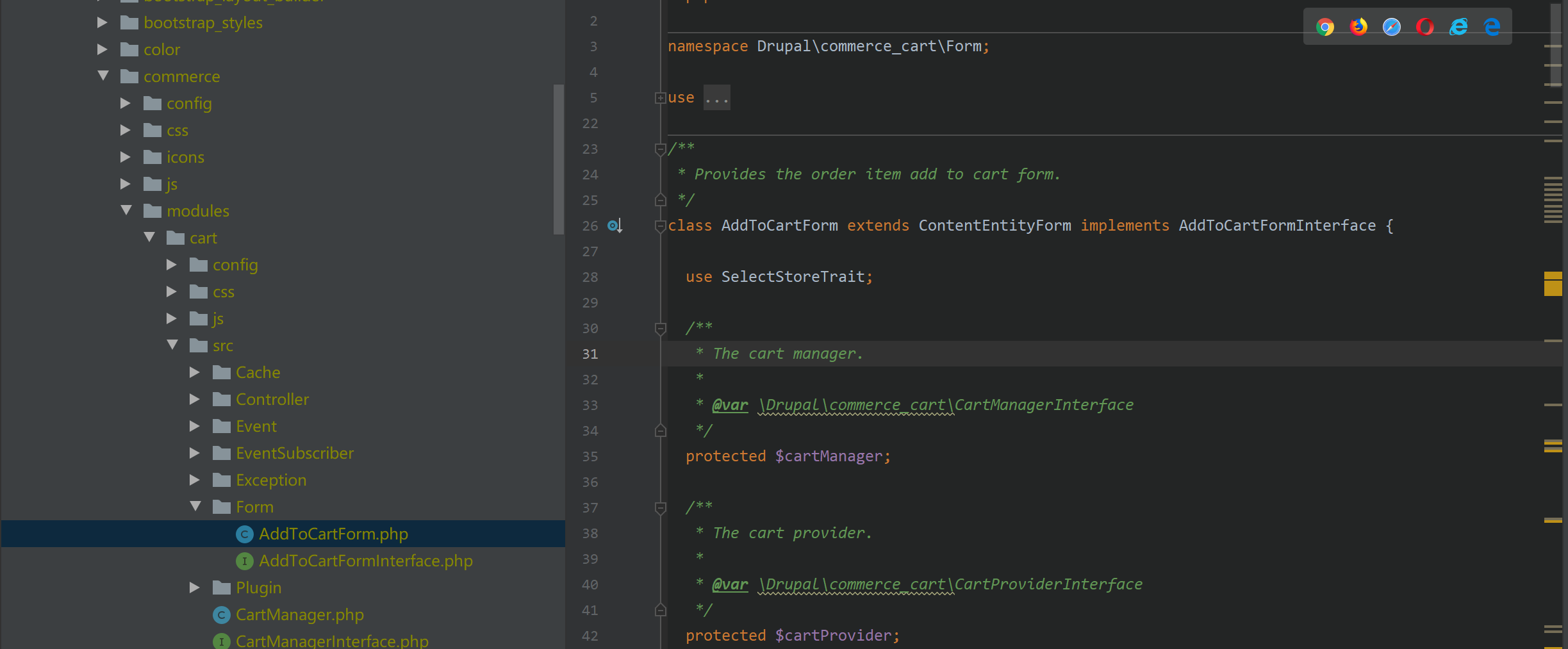Click the Form folder icon
This screenshot has width=1568, height=649.
click(222, 507)
